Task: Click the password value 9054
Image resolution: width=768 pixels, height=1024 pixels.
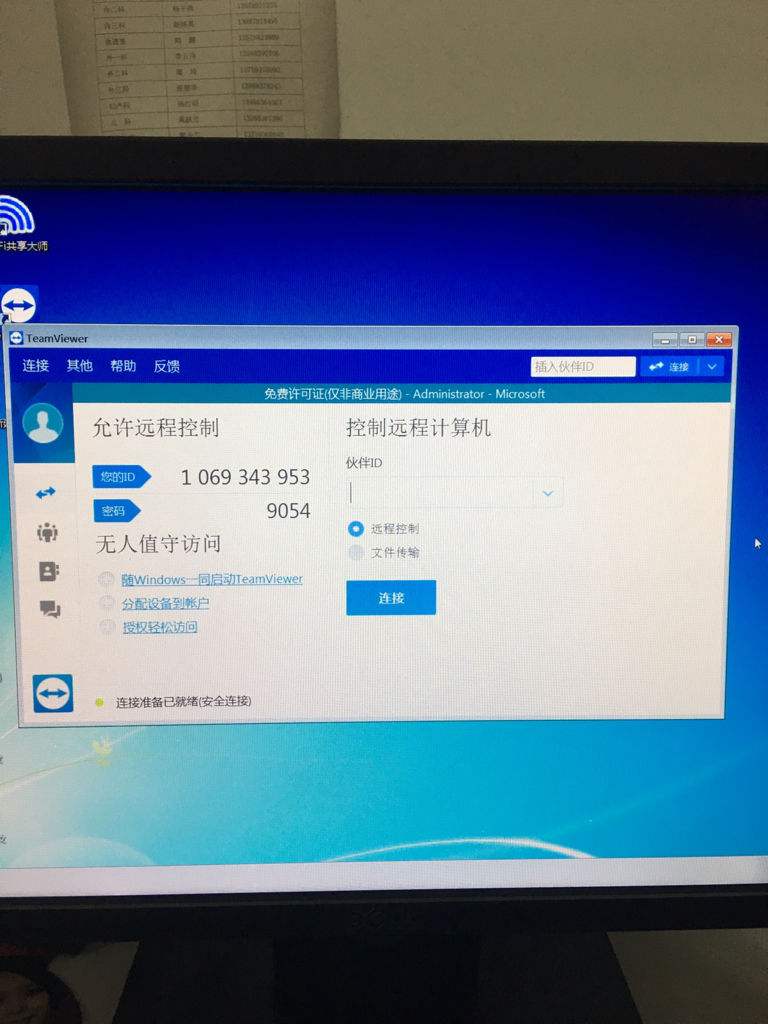Action: pos(288,511)
